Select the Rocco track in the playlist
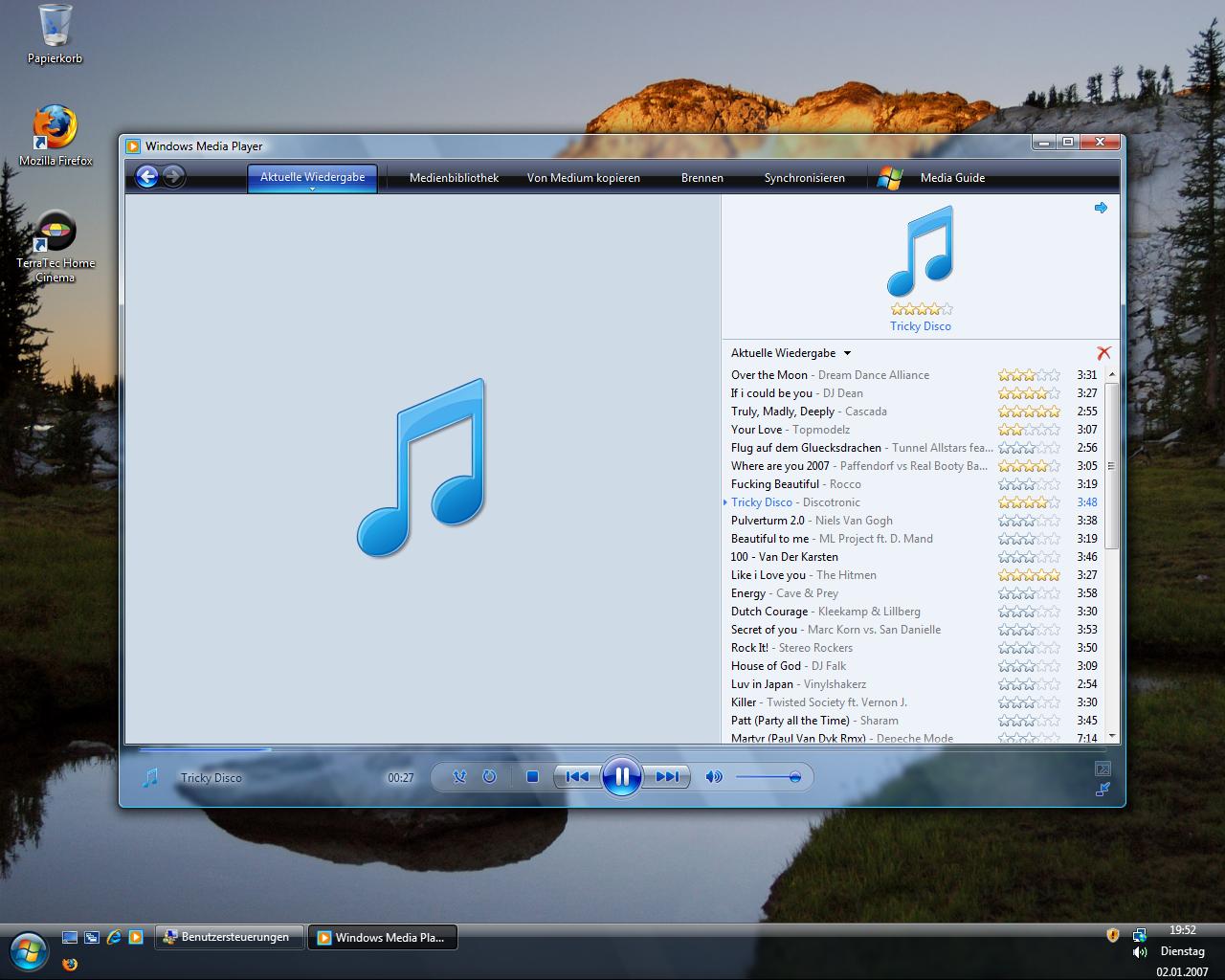 [914, 484]
